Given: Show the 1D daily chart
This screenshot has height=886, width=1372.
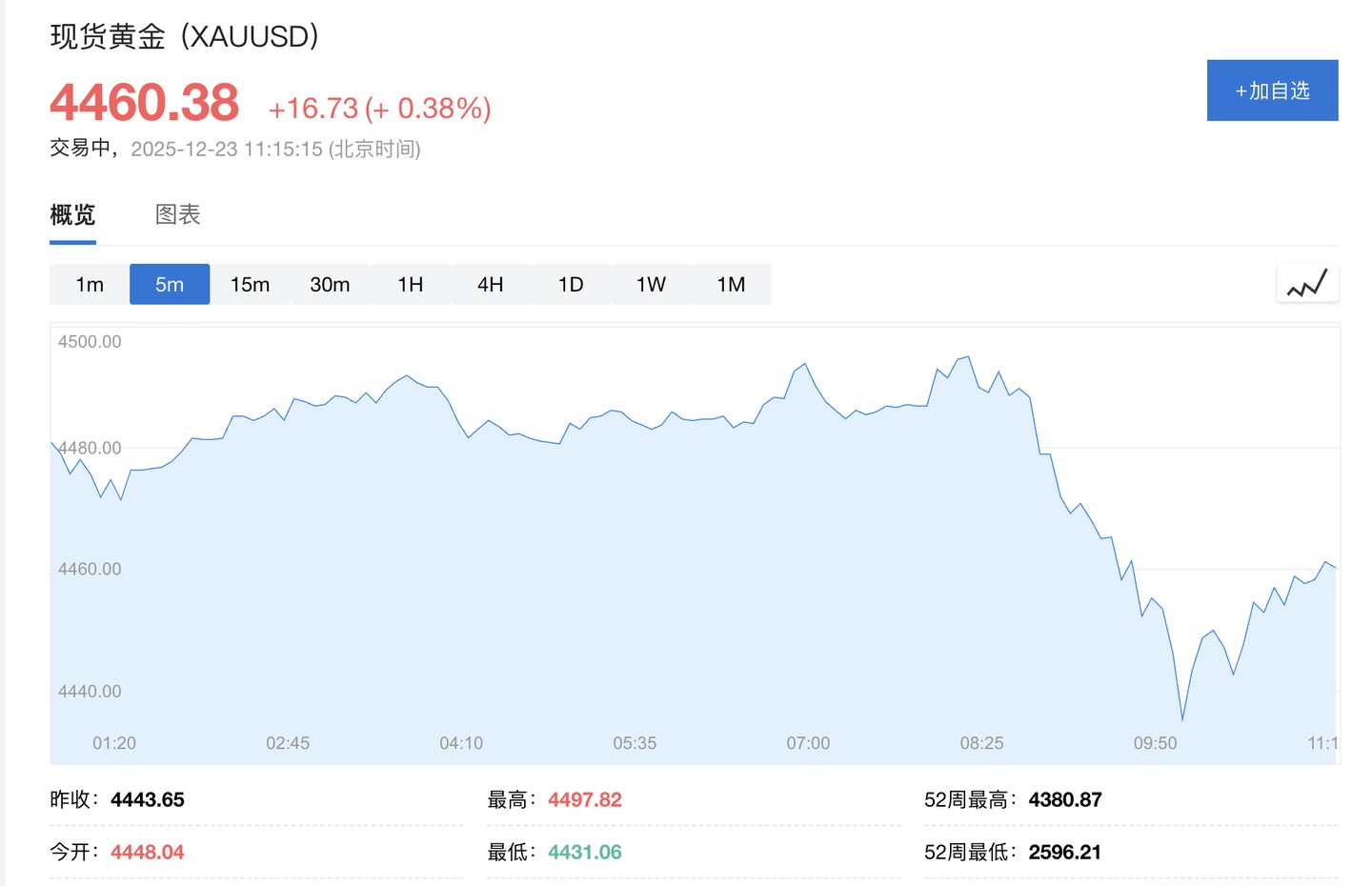Looking at the screenshot, I should (x=571, y=285).
